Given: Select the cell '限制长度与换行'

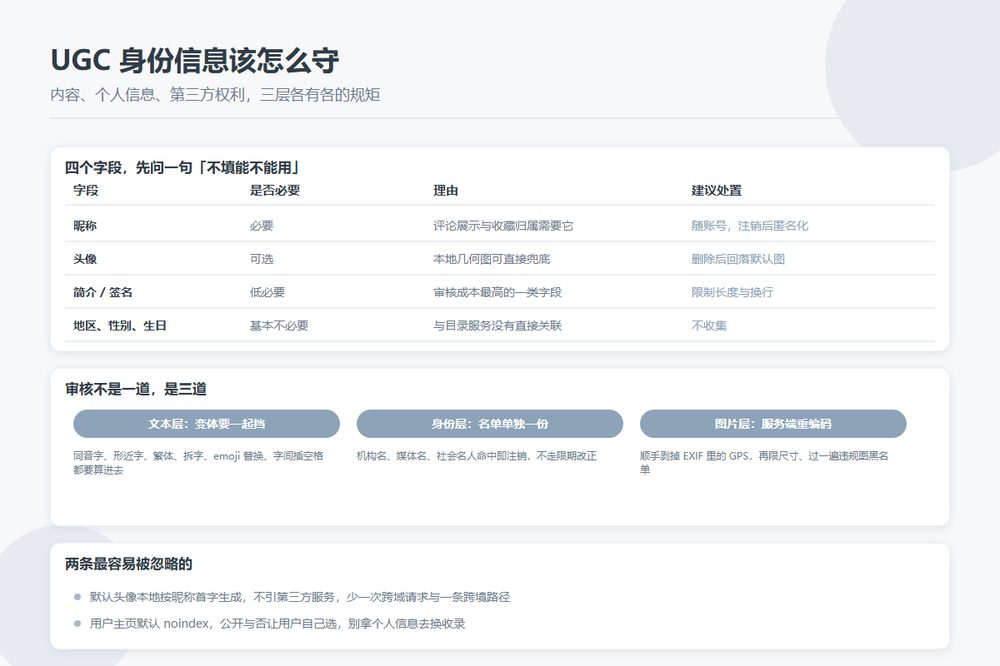Looking at the screenshot, I should tap(732, 292).
